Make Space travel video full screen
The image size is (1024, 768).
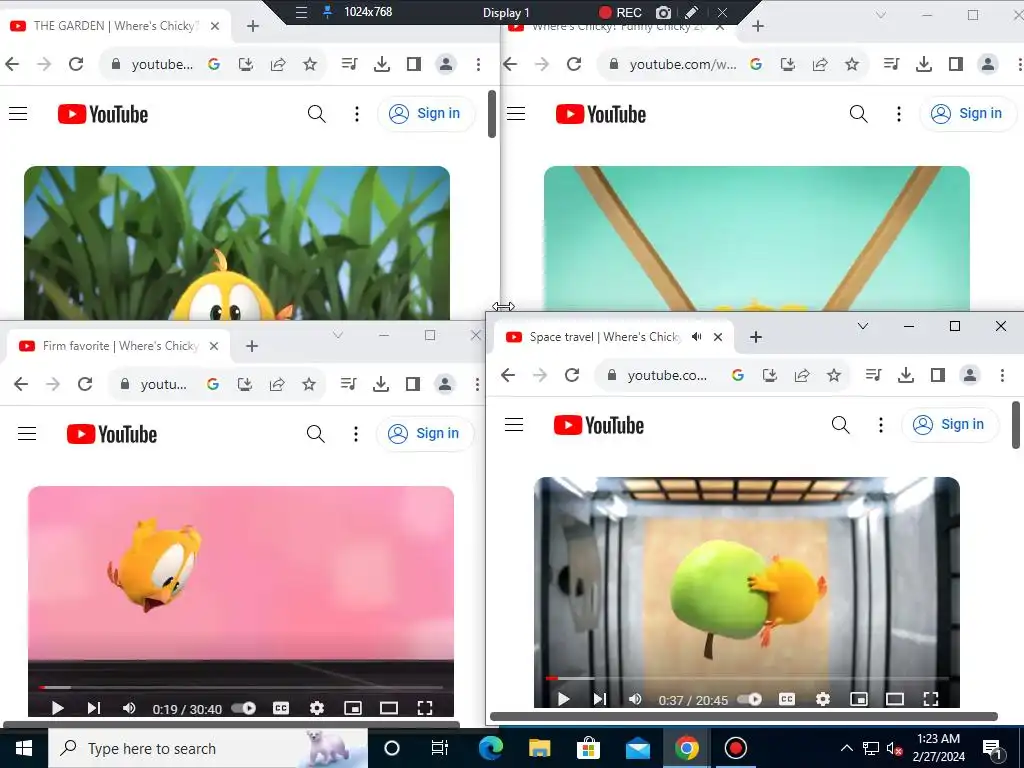coord(931,699)
